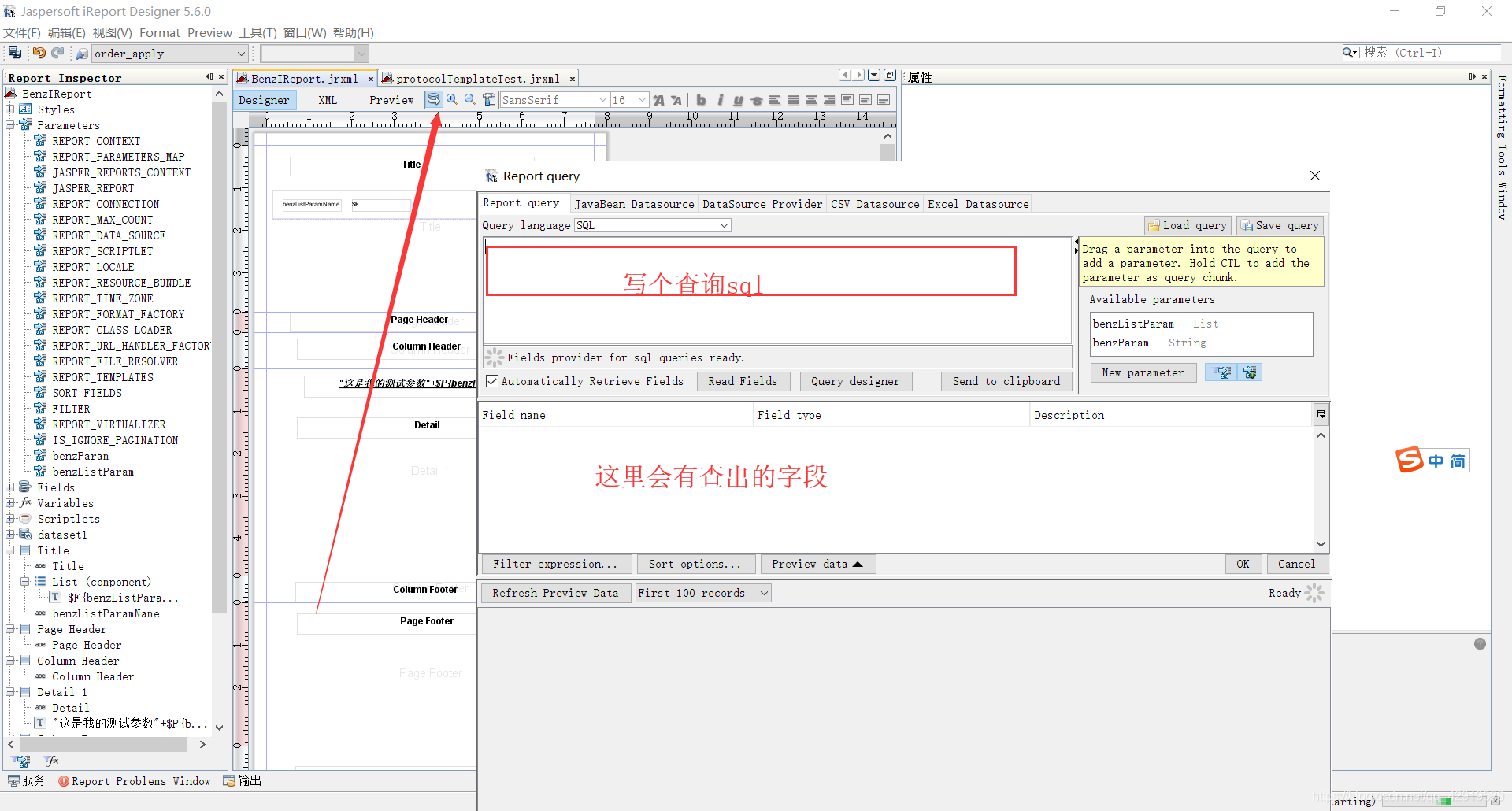
Task: Minimize the Report Inspector panel
Action: coord(209,77)
